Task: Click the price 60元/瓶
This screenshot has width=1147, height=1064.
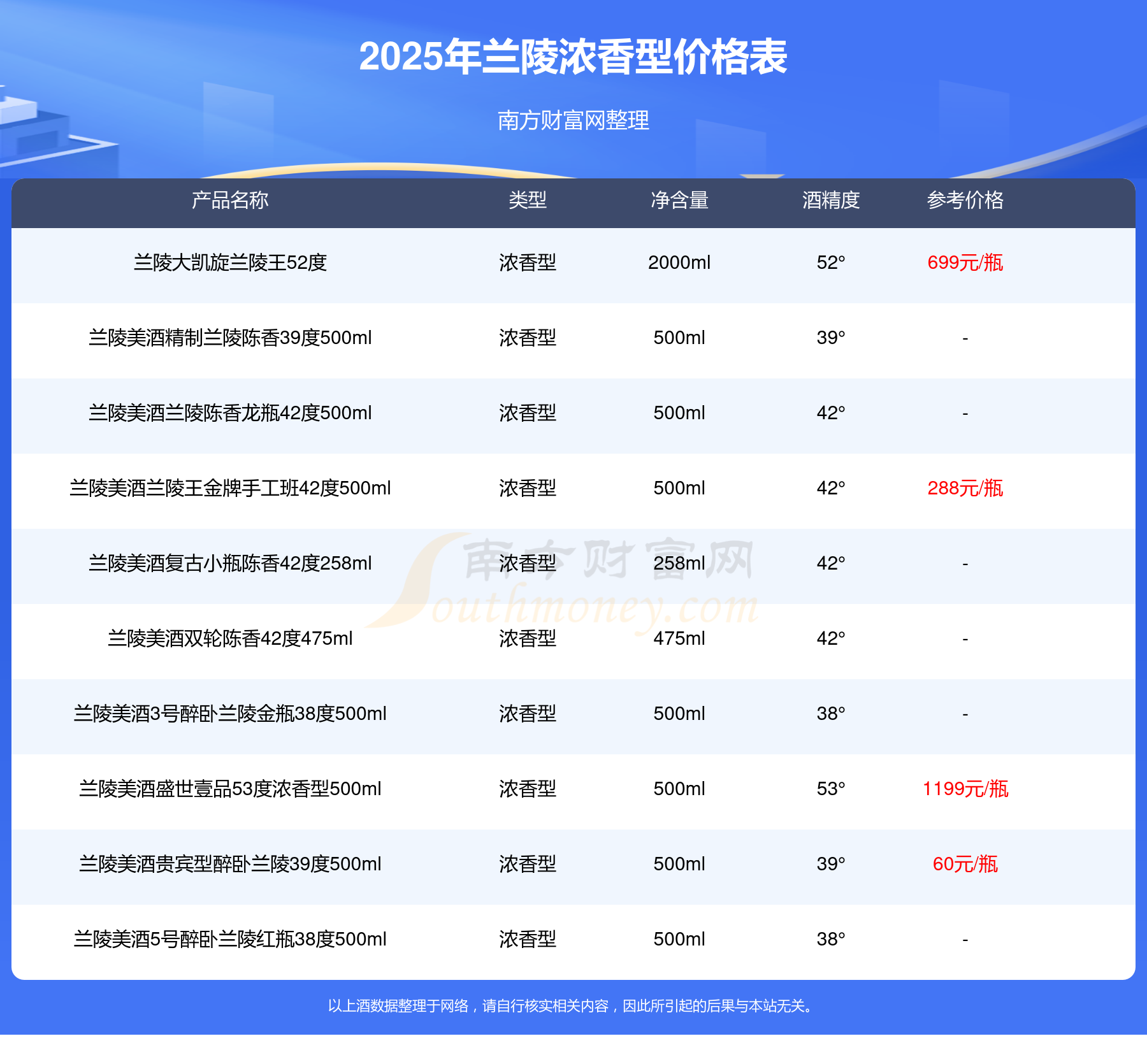Action: coord(965,864)
